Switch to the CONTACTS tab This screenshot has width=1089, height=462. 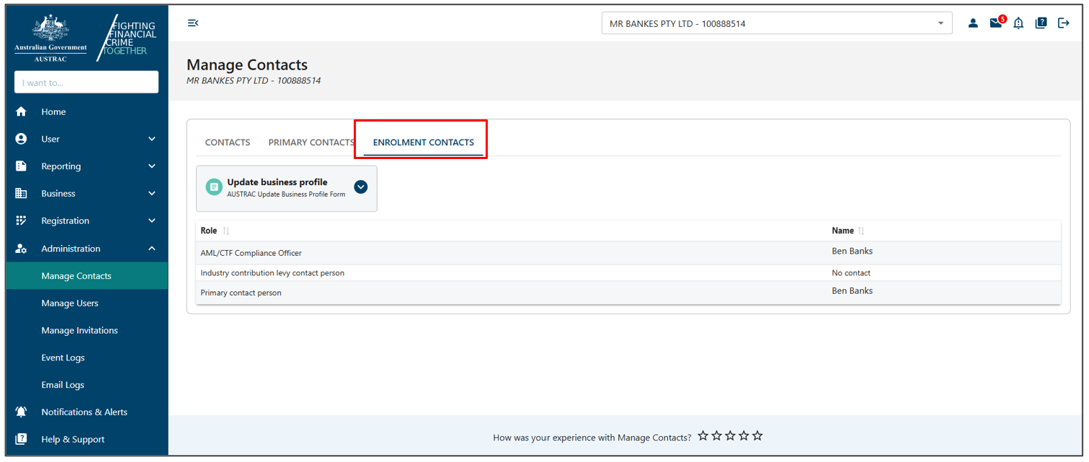point(227,142)
